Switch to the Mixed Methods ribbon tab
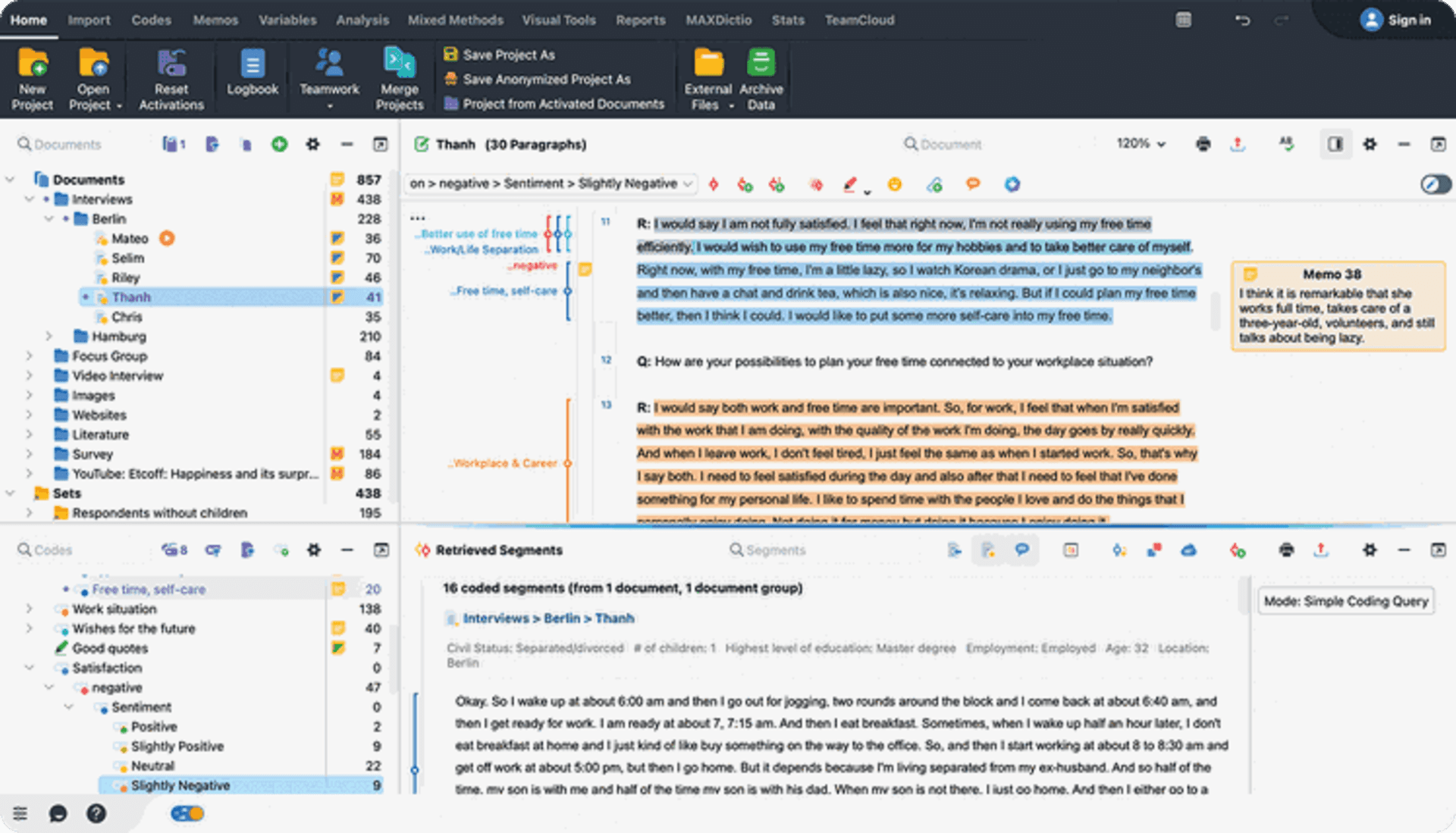The image size is (1456, 833). pyautogui.click(x=455, y=20)
